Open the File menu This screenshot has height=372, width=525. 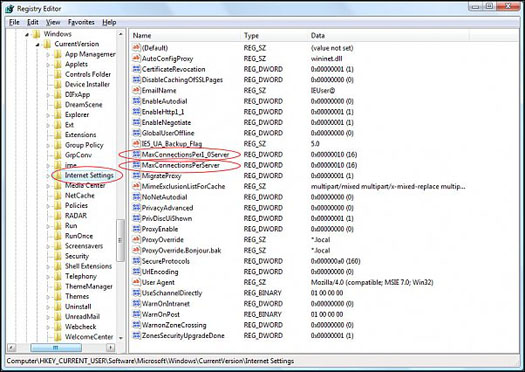click(14, 22)
